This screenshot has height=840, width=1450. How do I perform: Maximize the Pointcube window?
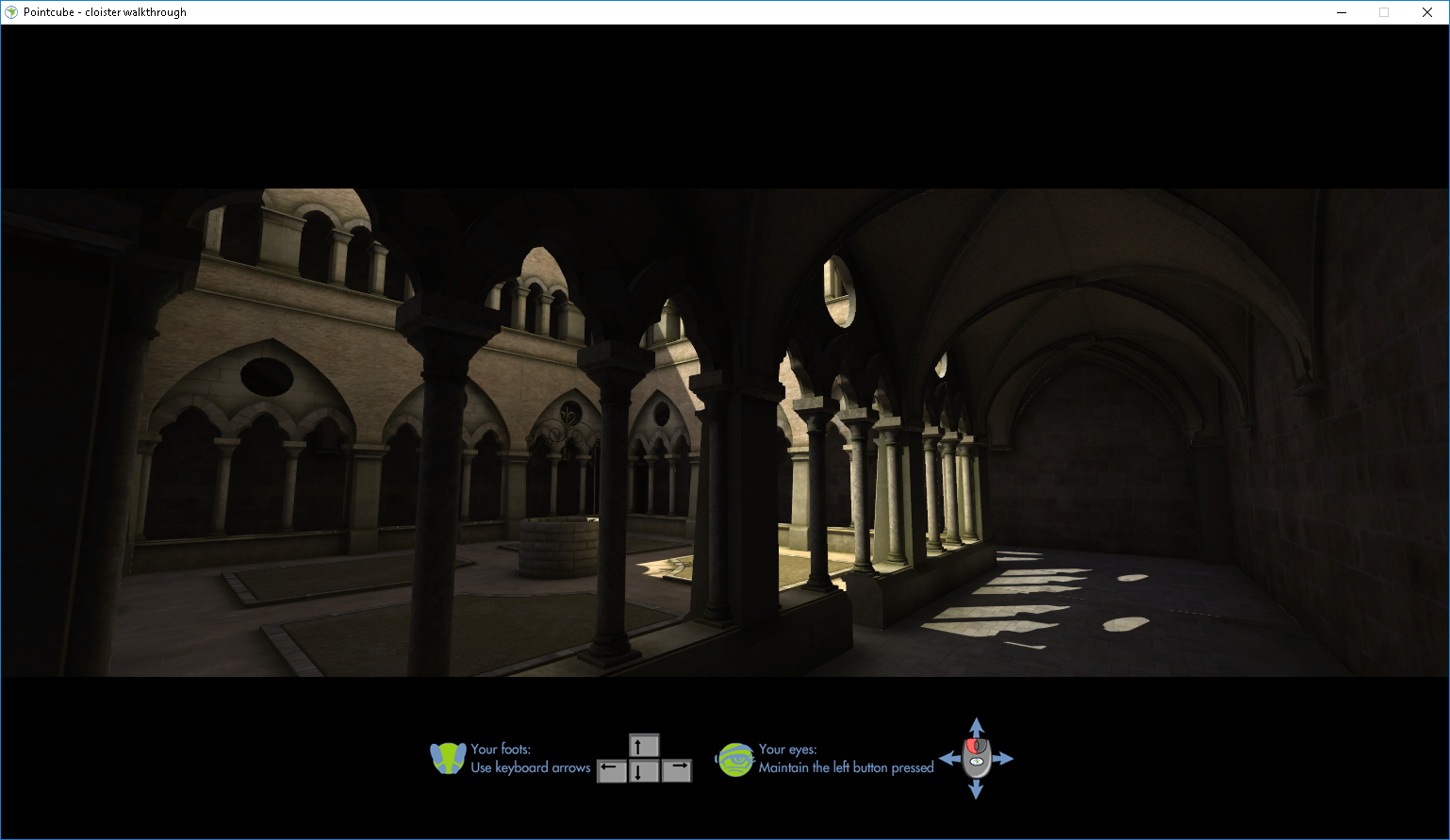click(1384, 12)
